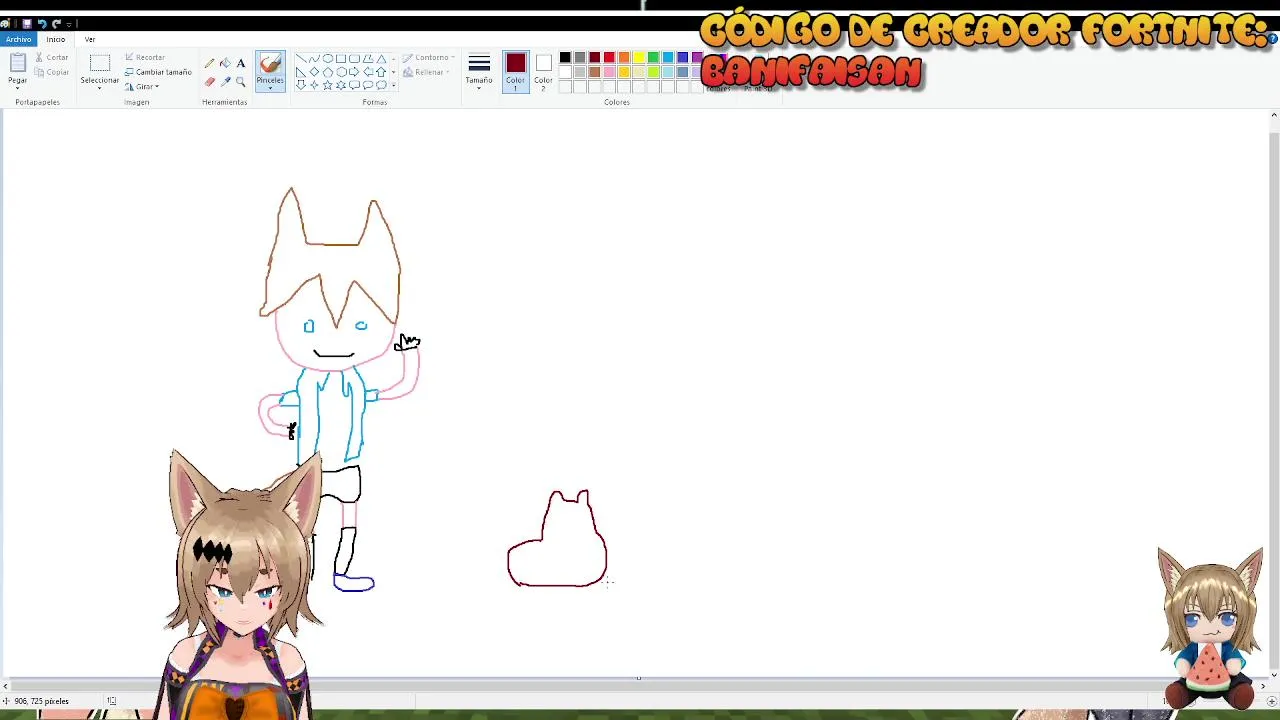Image resolution: width=1280 pixels, height=720 pixels.
Task: Choose the right arrow shape
Action: (354, 72)
